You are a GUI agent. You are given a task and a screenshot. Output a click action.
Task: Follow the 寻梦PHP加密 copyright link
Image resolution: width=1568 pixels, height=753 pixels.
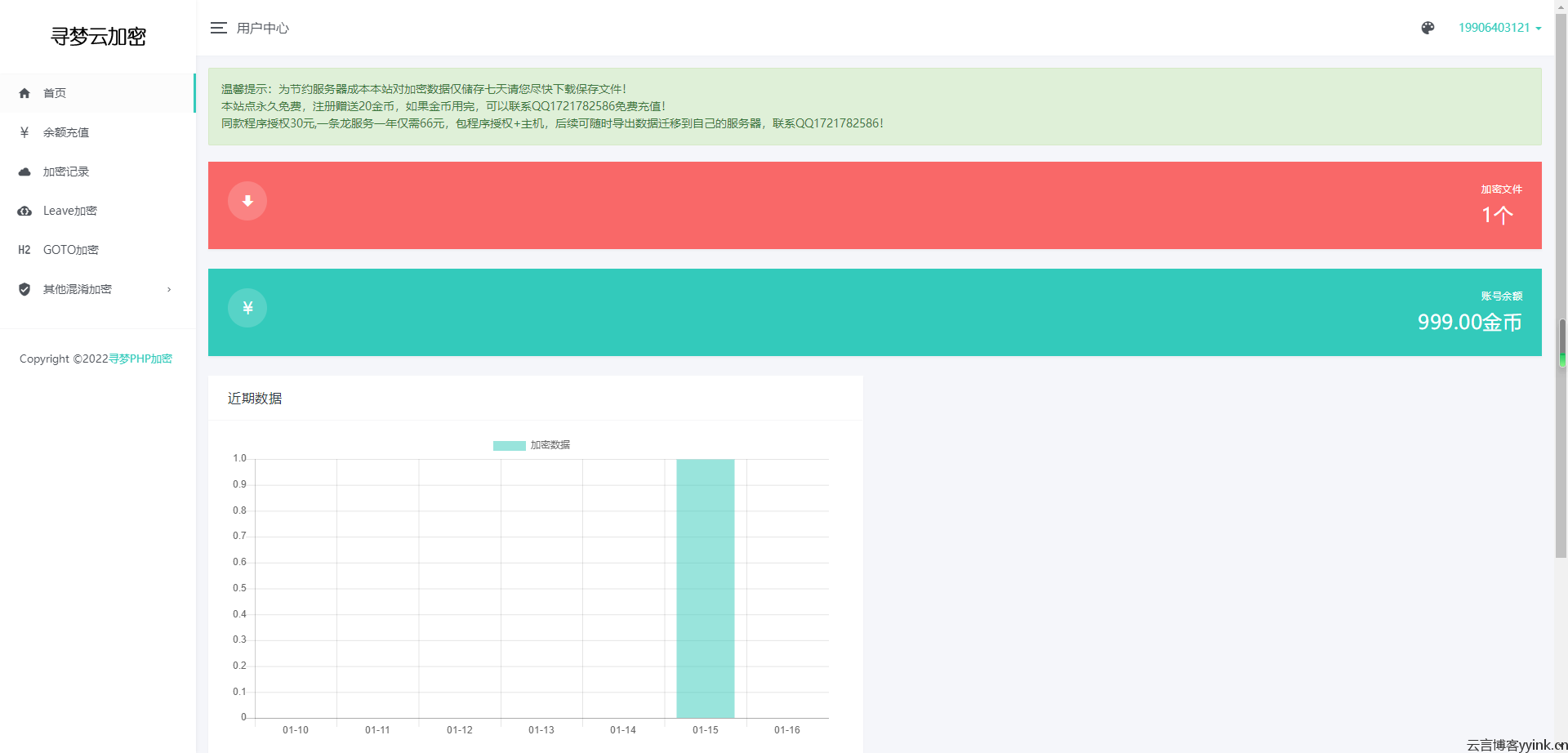(x=140, y=359)
